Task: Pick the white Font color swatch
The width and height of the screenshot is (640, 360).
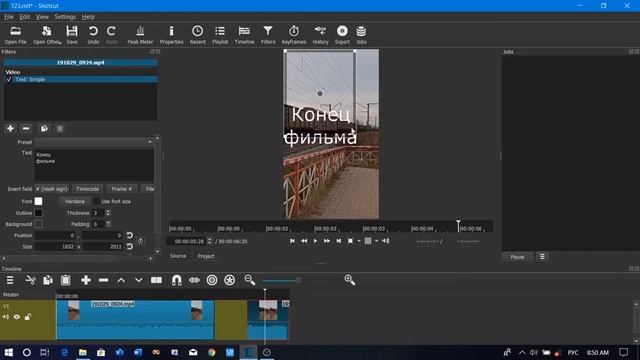Action: click(x=38, y=201)
